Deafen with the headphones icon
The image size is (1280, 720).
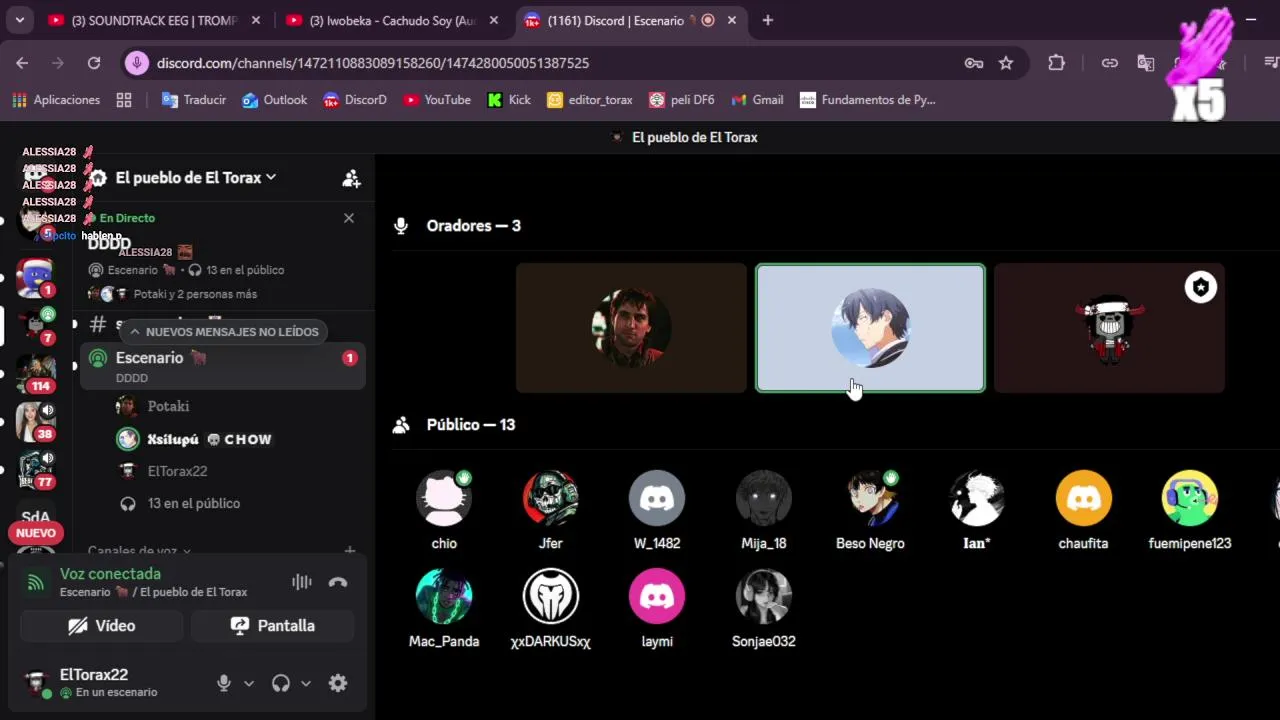pyautogui.click(x=281, y=683)
